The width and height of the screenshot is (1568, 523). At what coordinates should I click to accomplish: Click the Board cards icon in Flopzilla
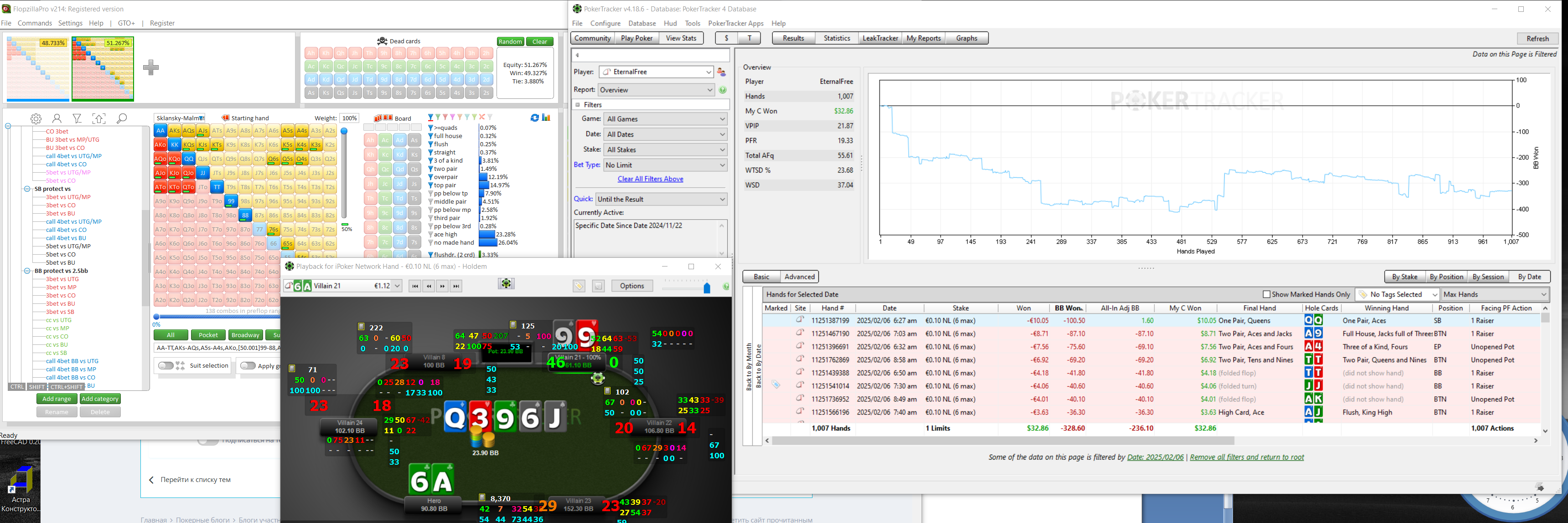[x=383, y=118]
